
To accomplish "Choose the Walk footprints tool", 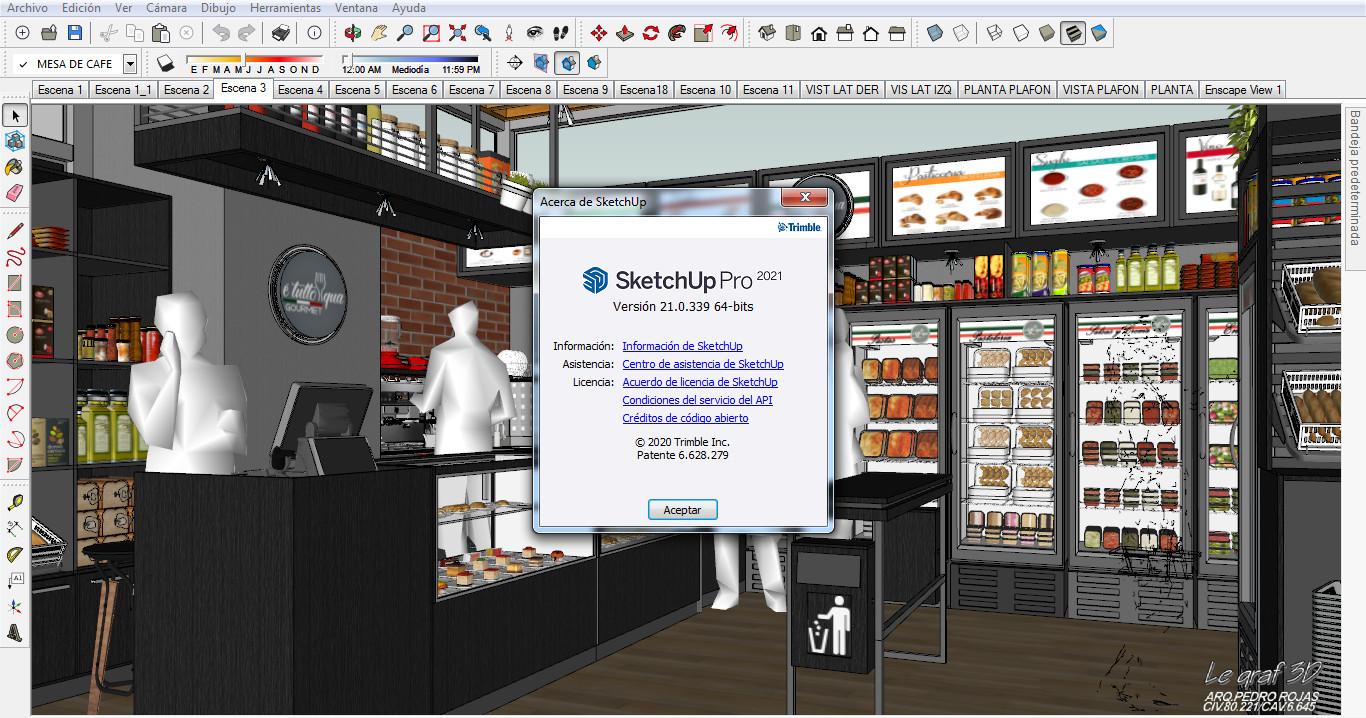I will coord(561,33).
